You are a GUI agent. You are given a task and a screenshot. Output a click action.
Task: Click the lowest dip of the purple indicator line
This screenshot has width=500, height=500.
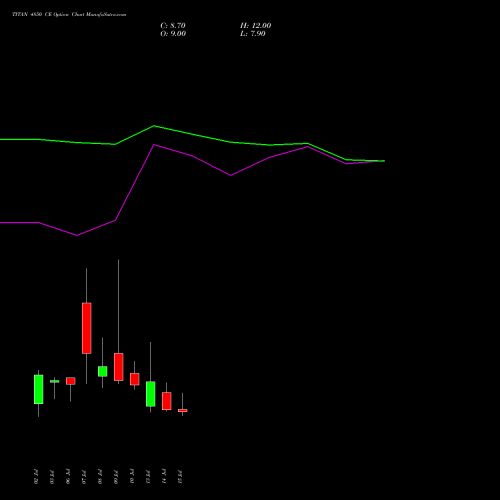coord(77,235)
